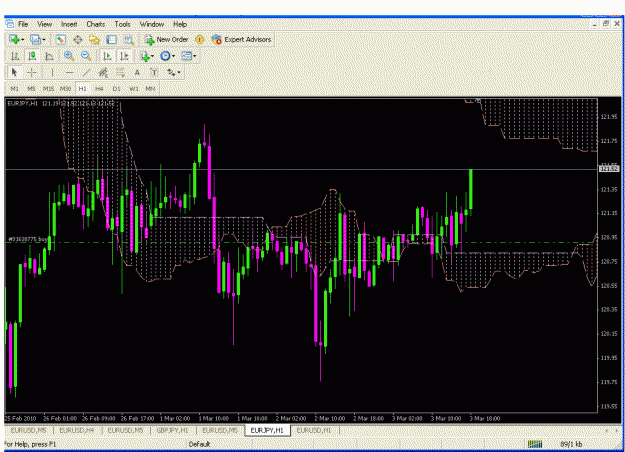Select the MN timeframe button

[x=150, y=88]
